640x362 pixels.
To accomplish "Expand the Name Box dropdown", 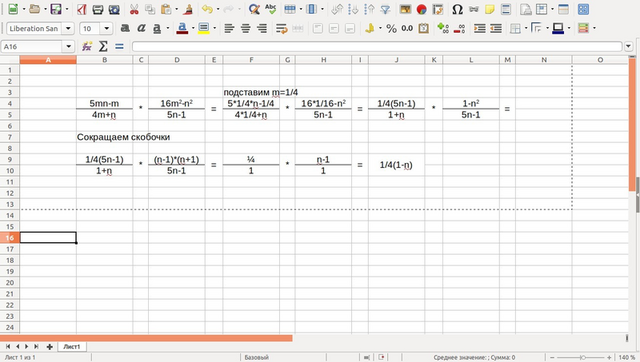I will click(69, 47).
